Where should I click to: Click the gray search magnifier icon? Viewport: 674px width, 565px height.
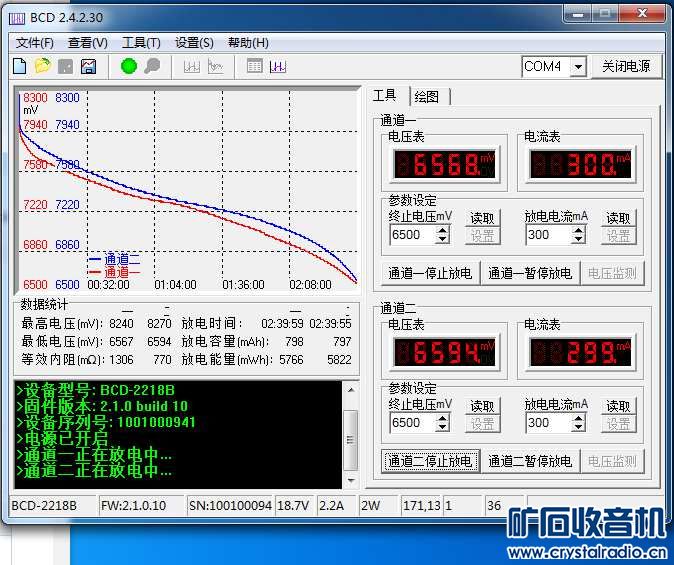[152, 66]
